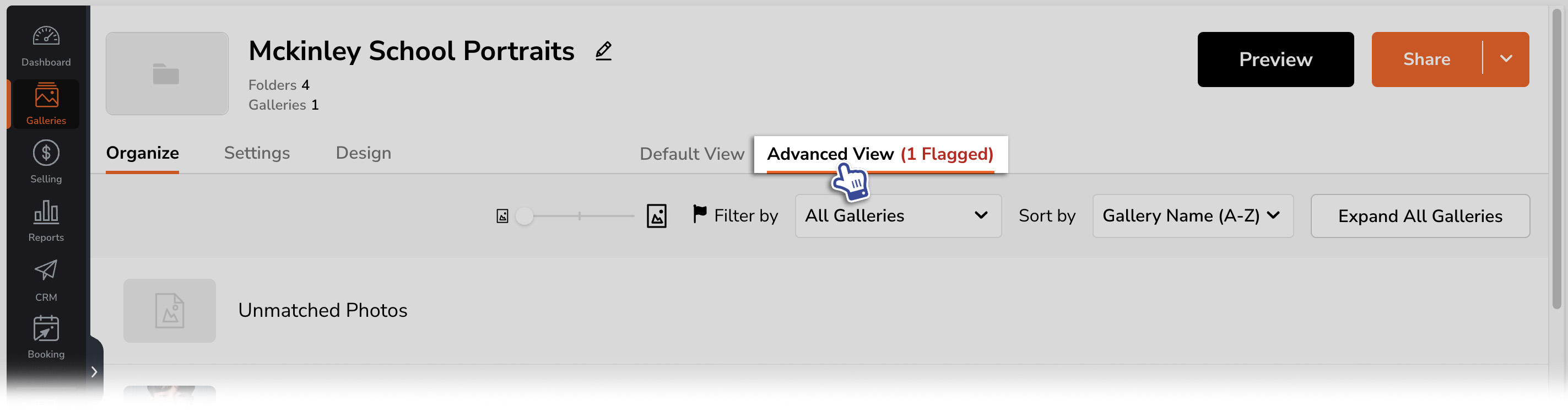Open the Reports bar chart icon
Screen dimensions: 1568x416
(46, 212)
